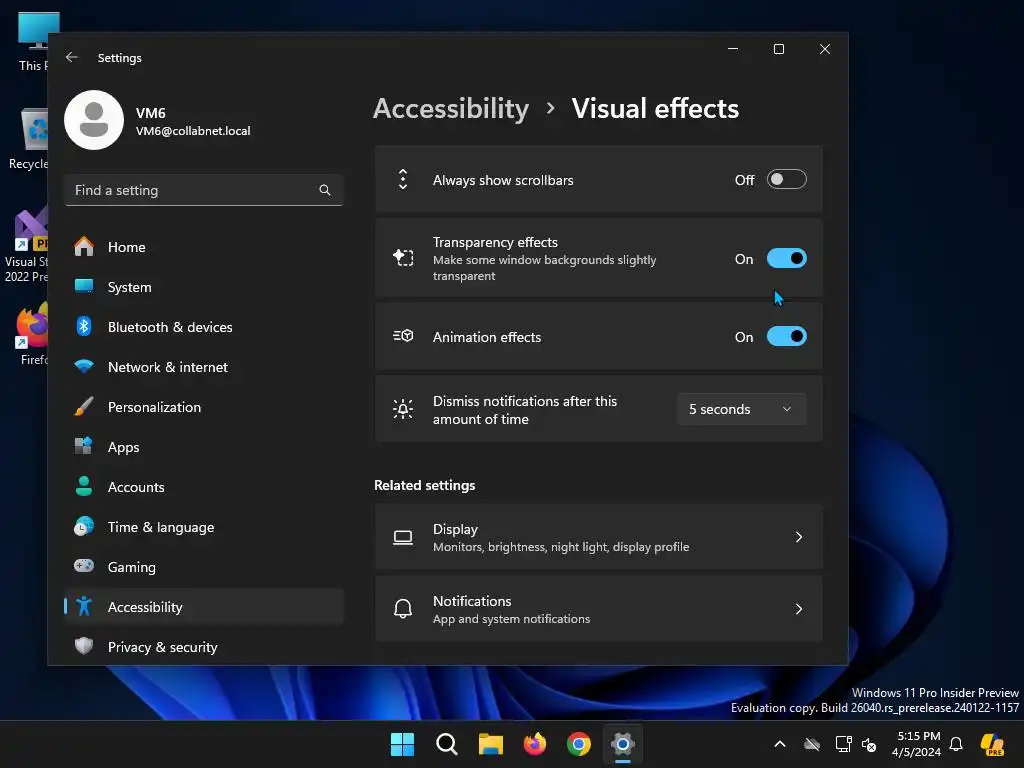Open Bluetooth & devices category

pyautogui.click(x=204, y=327)
